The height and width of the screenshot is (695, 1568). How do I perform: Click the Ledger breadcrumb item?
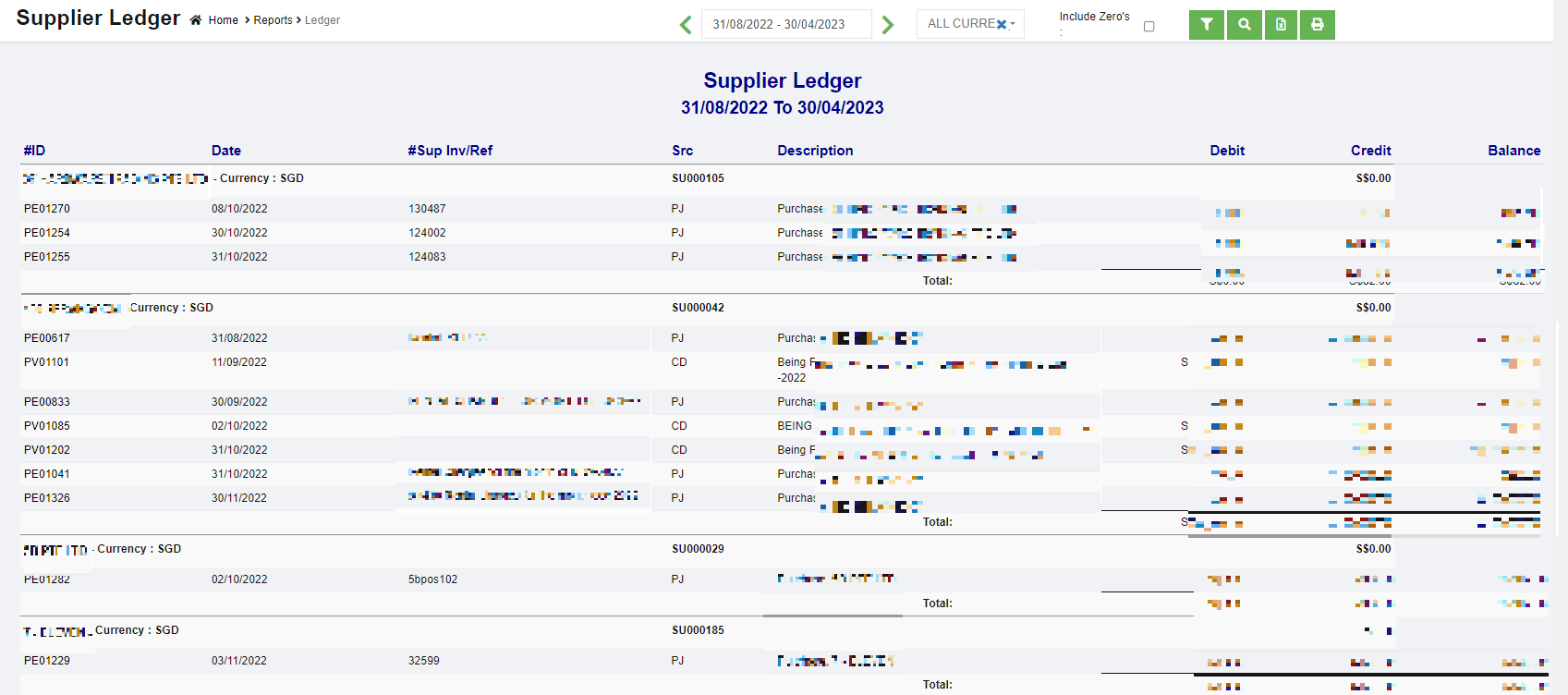coord(322,20)
